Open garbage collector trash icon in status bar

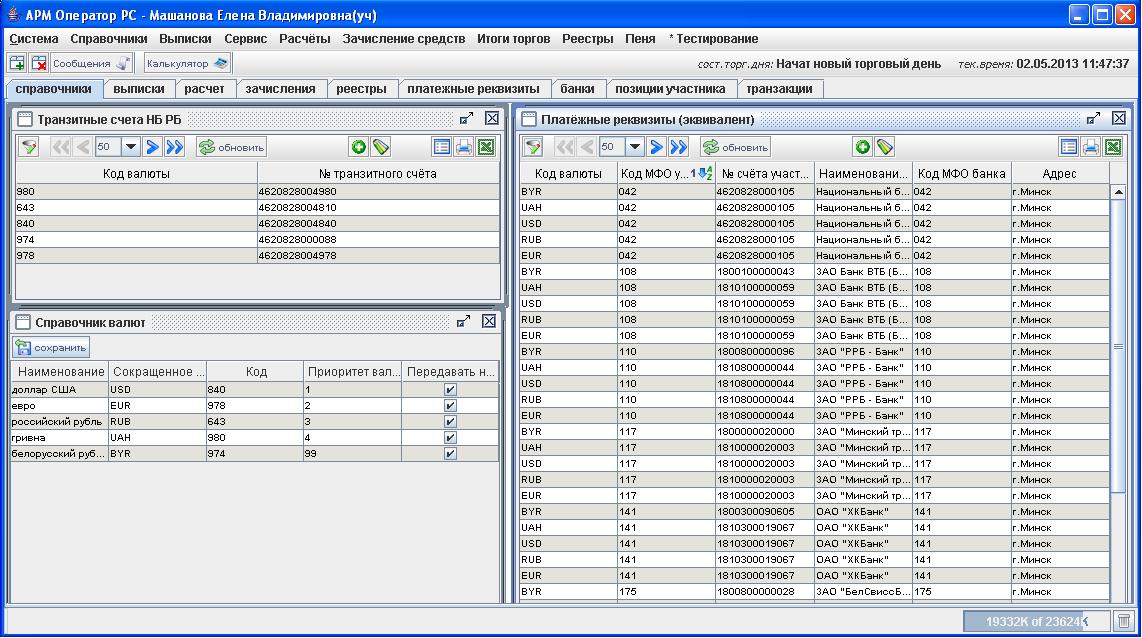1123,621
